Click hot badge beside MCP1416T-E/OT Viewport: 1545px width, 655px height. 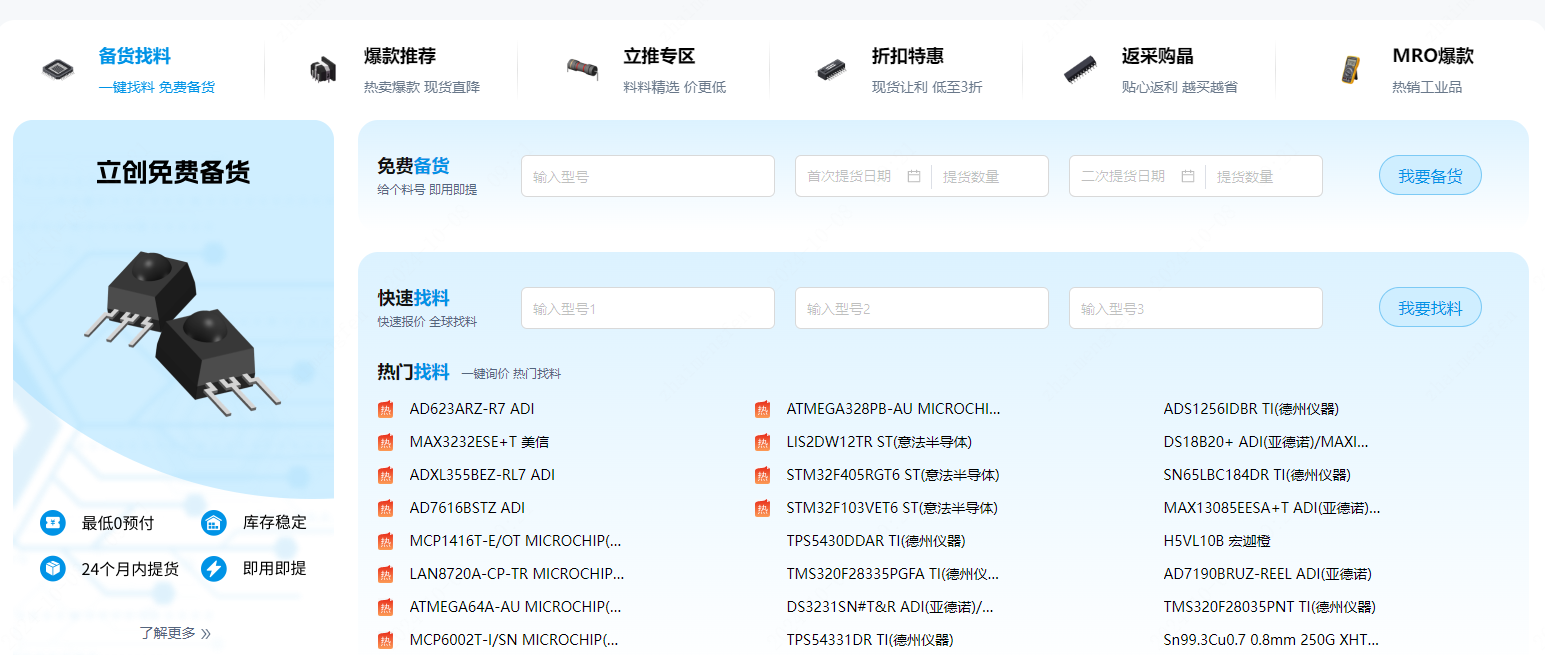[385, 541]
